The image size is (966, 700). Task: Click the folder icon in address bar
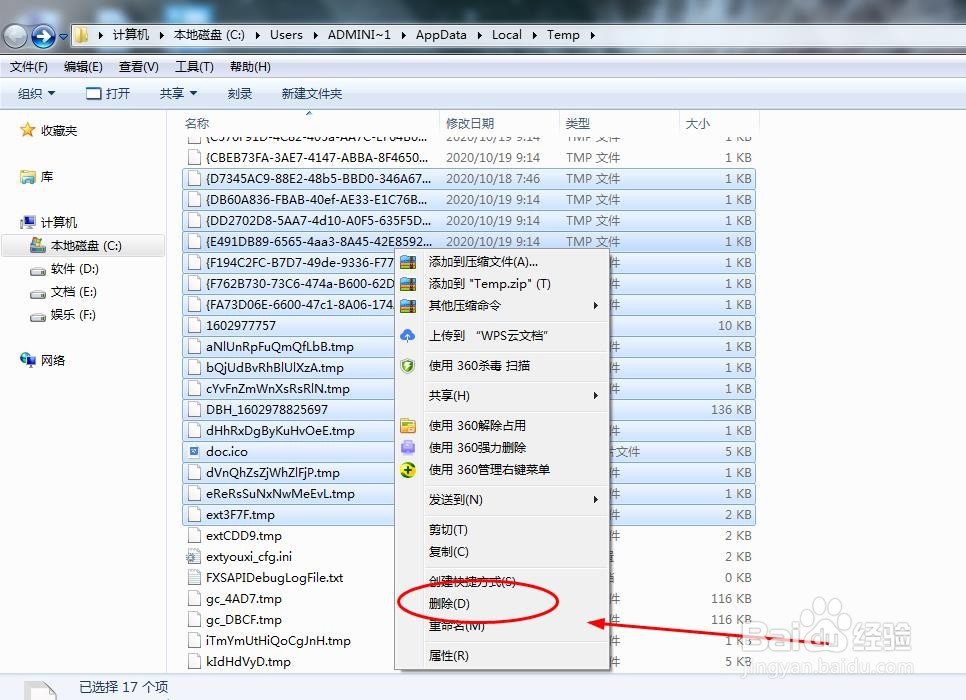tap(81, 35)
